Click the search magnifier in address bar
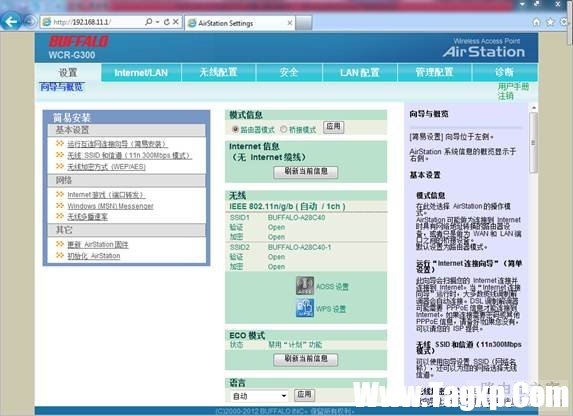573x416 pixels. tap(149, 22)
